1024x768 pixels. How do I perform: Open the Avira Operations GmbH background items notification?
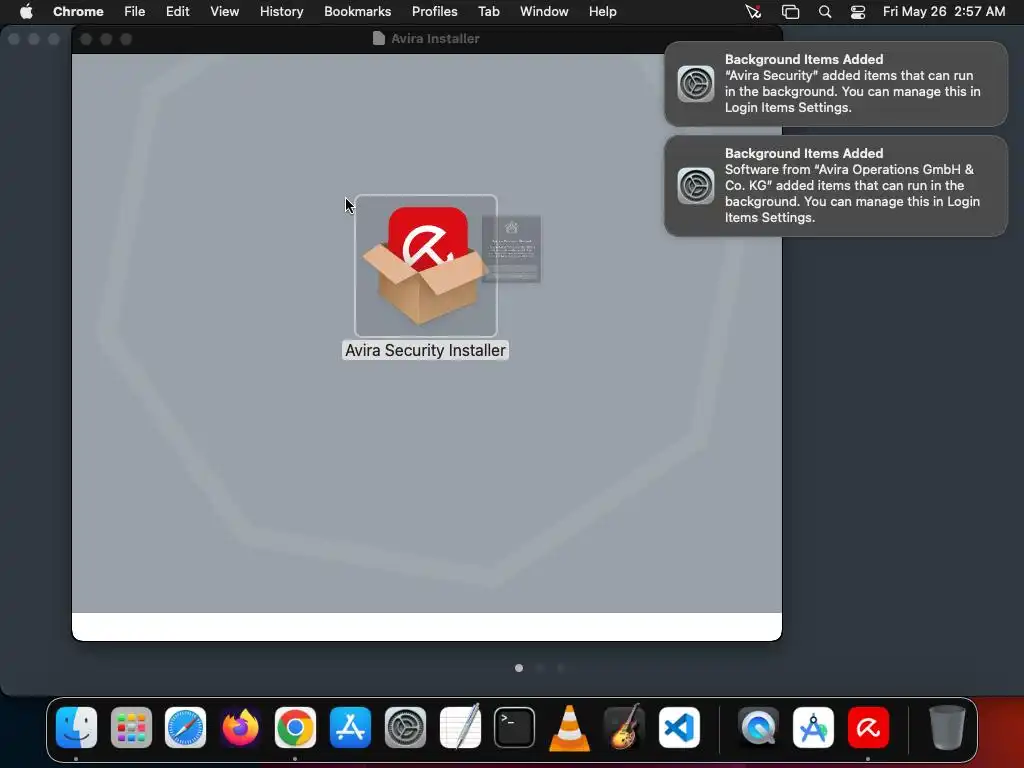pyautogui.click(x=836, y=185)
